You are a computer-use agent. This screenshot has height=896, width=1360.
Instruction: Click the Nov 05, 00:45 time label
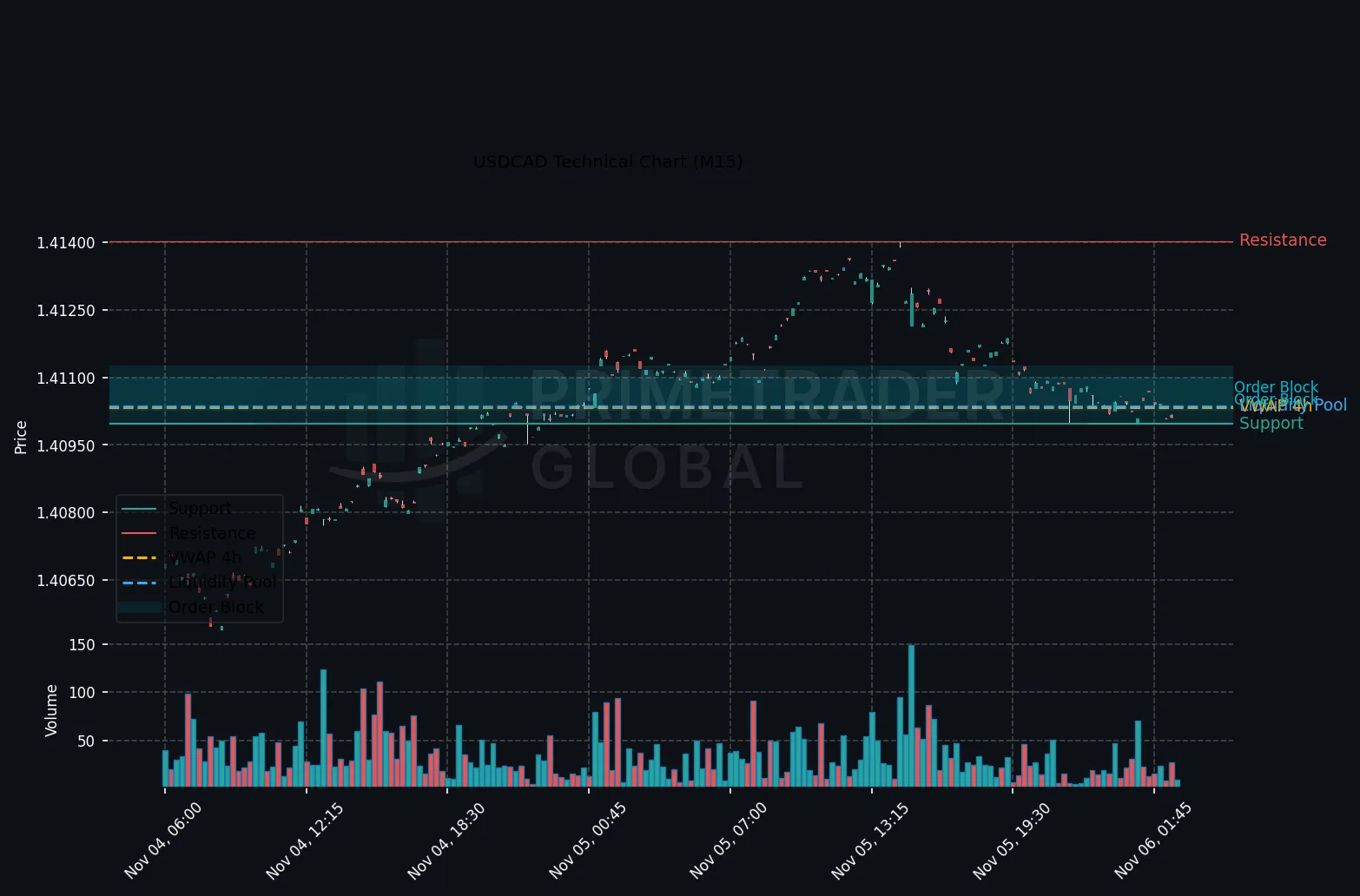point(587,840)
